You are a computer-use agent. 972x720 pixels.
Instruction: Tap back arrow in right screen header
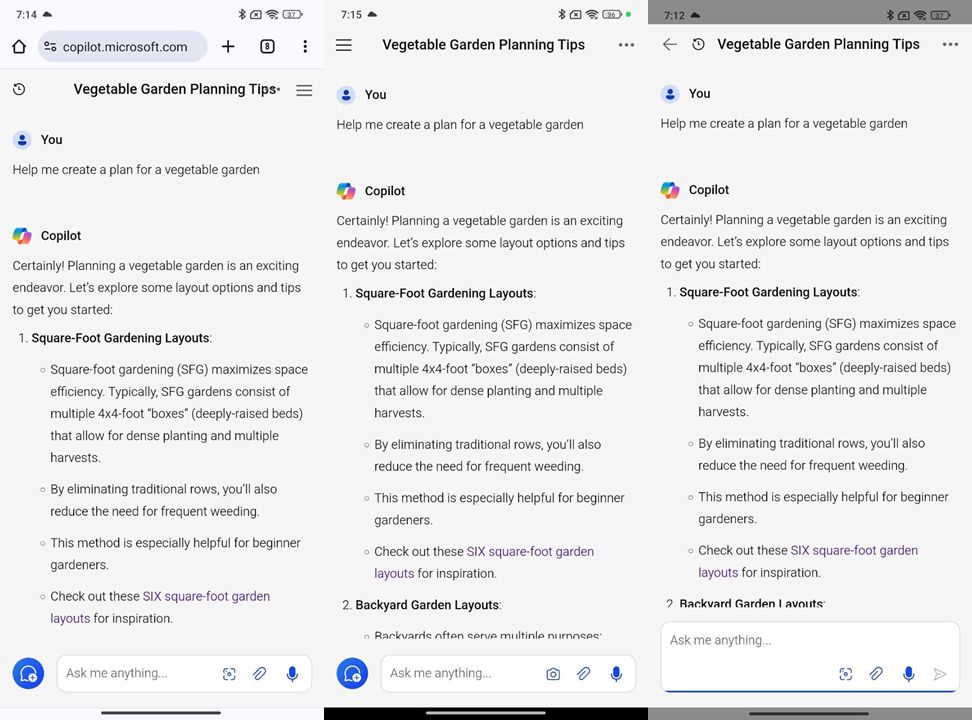point(669,45)
